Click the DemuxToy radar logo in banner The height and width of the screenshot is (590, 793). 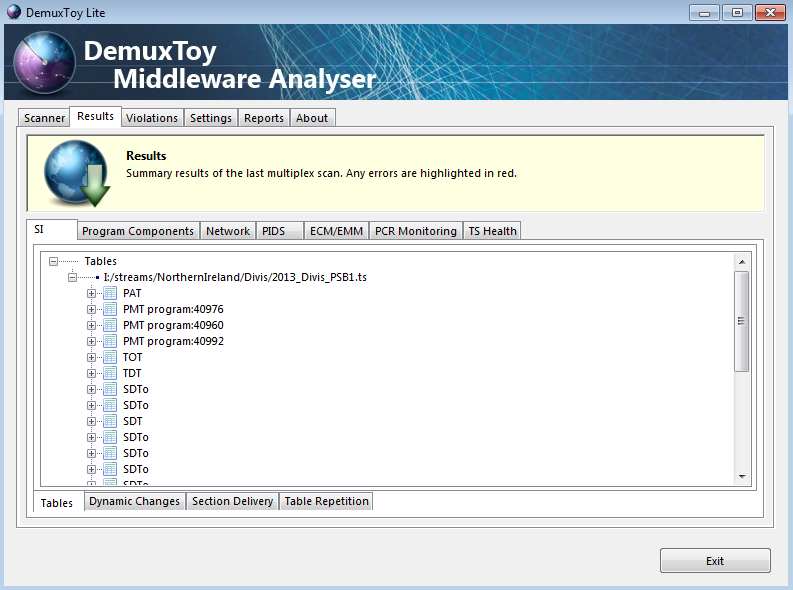pos(45,63)
